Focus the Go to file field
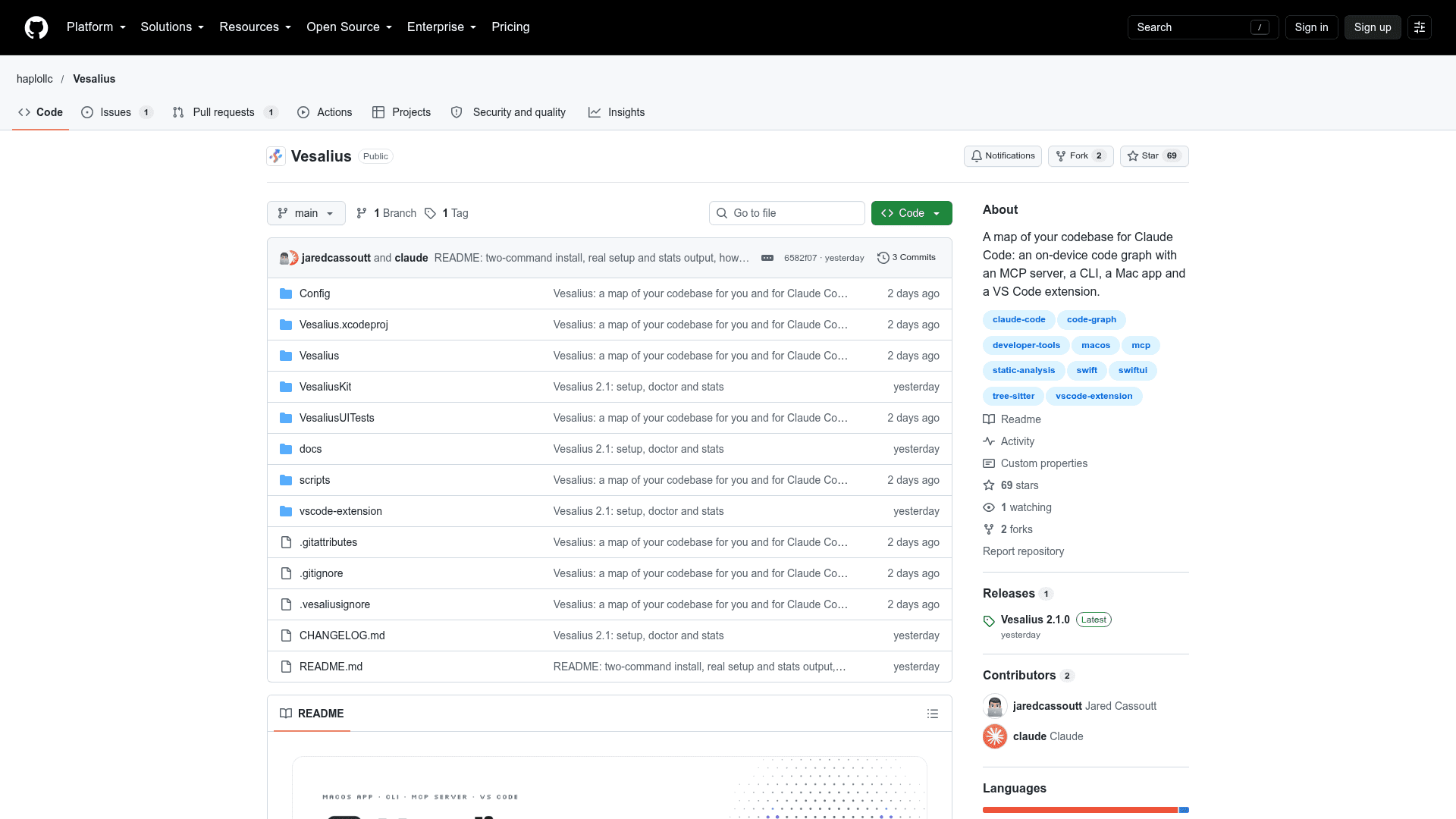1456x819 pixels. pos(787,213)
